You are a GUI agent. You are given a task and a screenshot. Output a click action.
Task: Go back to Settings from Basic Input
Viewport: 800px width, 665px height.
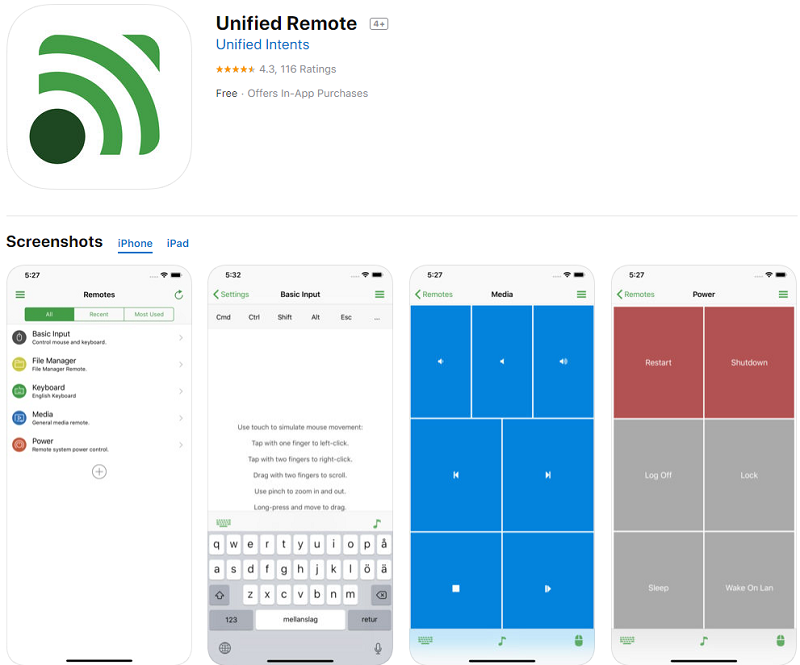[231, 294]
